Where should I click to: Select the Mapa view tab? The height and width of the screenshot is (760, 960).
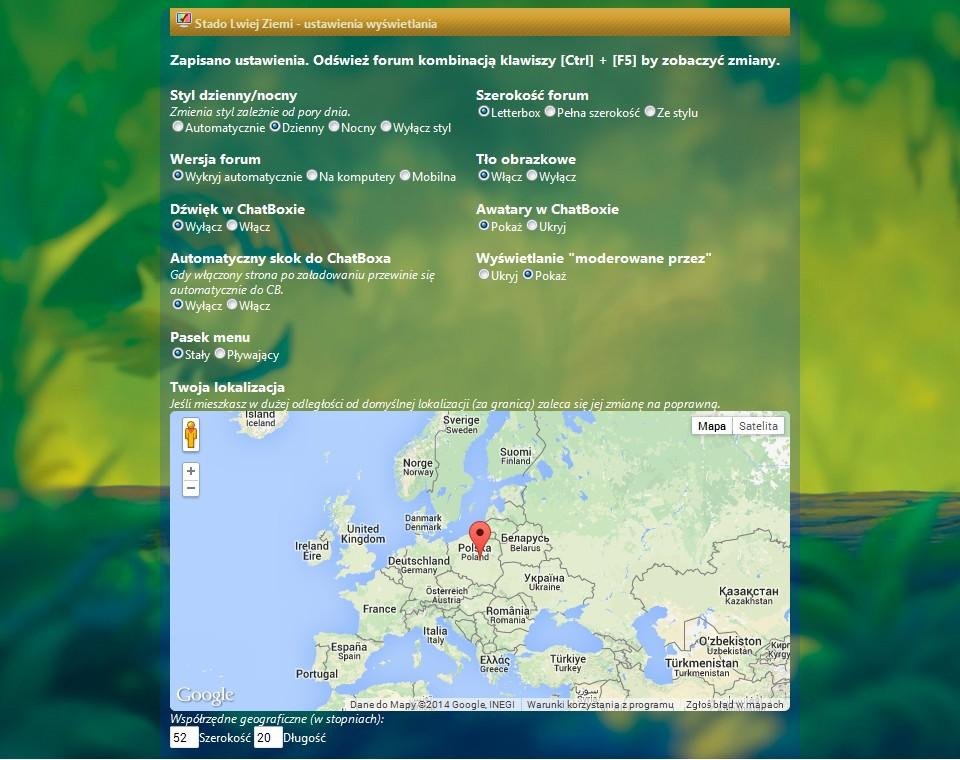[x=711, y=425]
